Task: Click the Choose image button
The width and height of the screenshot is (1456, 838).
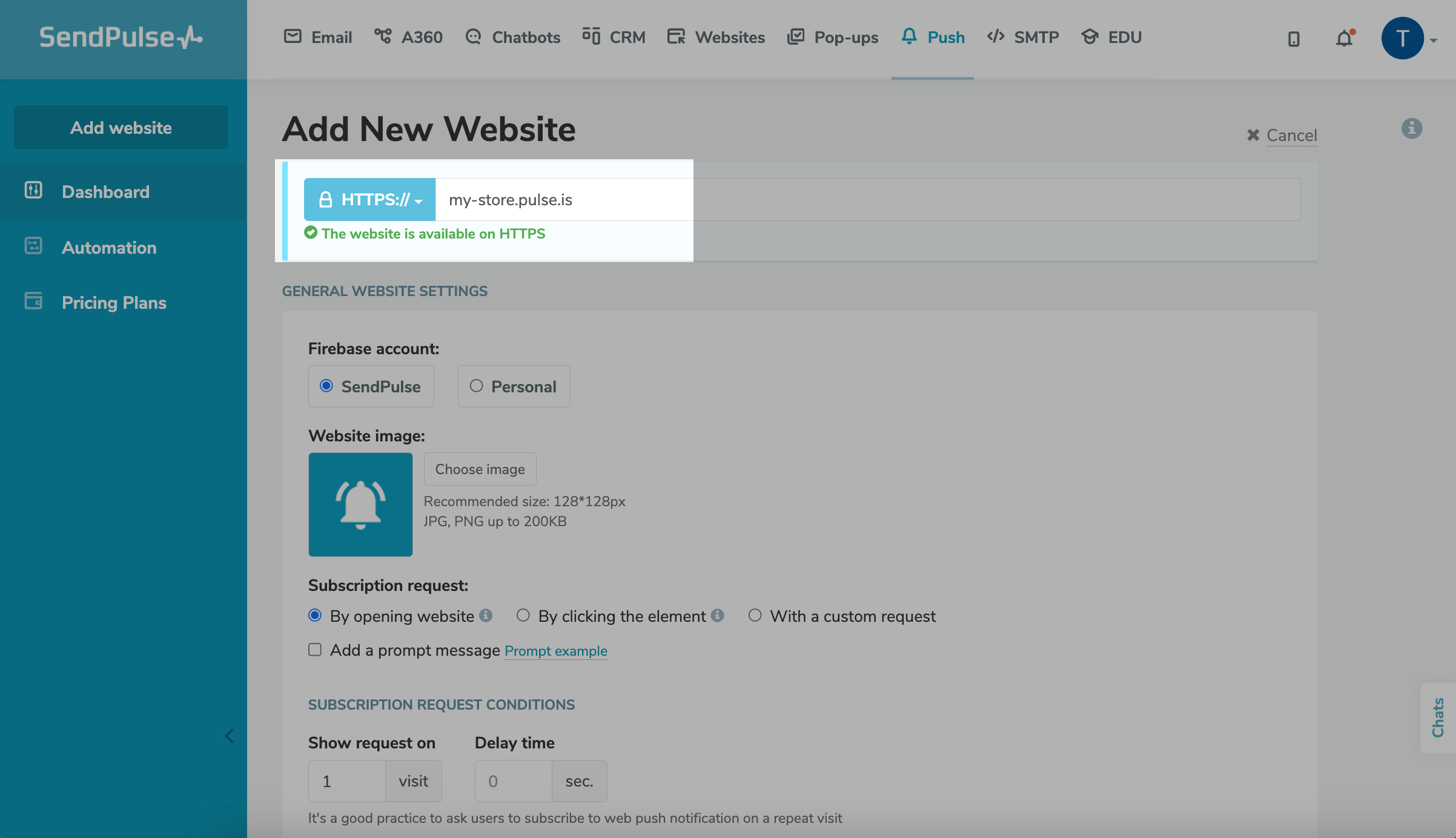Action: click(x=480, y=469)
